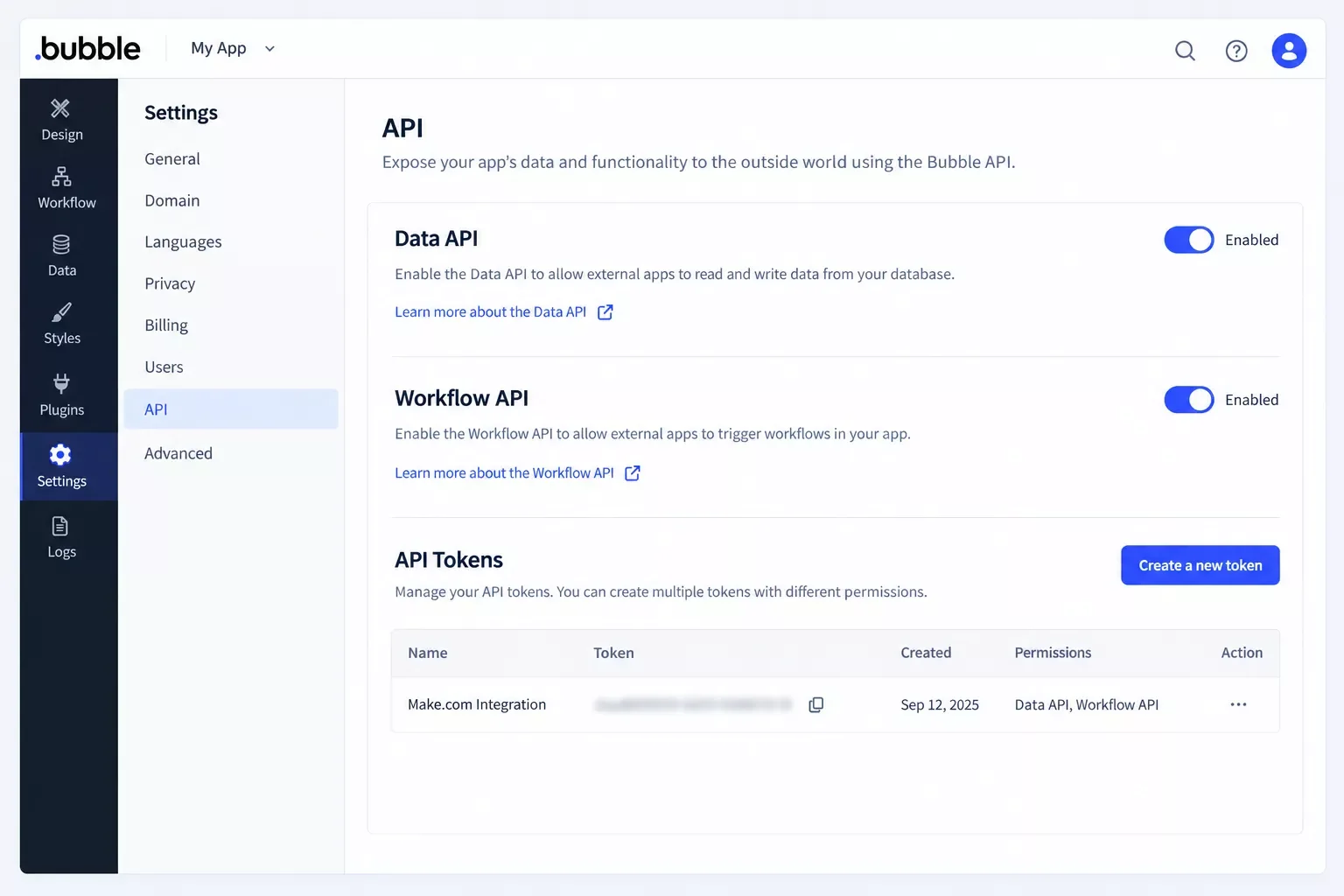Viewport: 1344px width, 896px height.
Task: Click the Data API, Workflow API permissions cell
Action: coord(1087,705)
